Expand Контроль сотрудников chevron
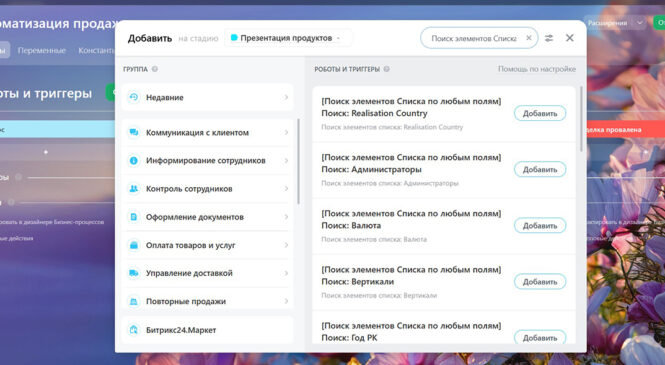The image size is (665, 365). coord(286,189)
